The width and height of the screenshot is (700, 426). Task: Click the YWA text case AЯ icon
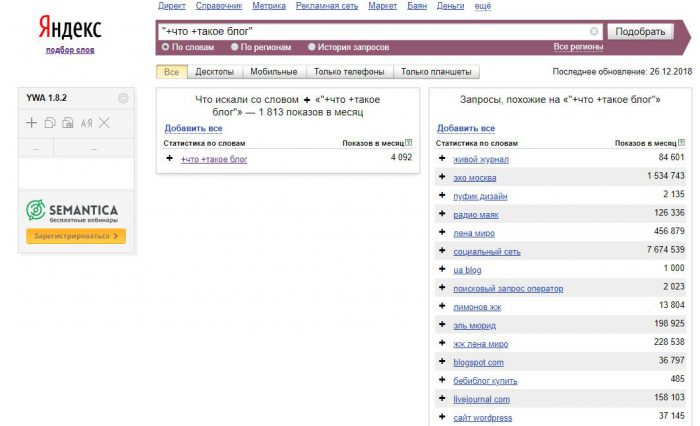pyautogui.click(x=86, y=123)
